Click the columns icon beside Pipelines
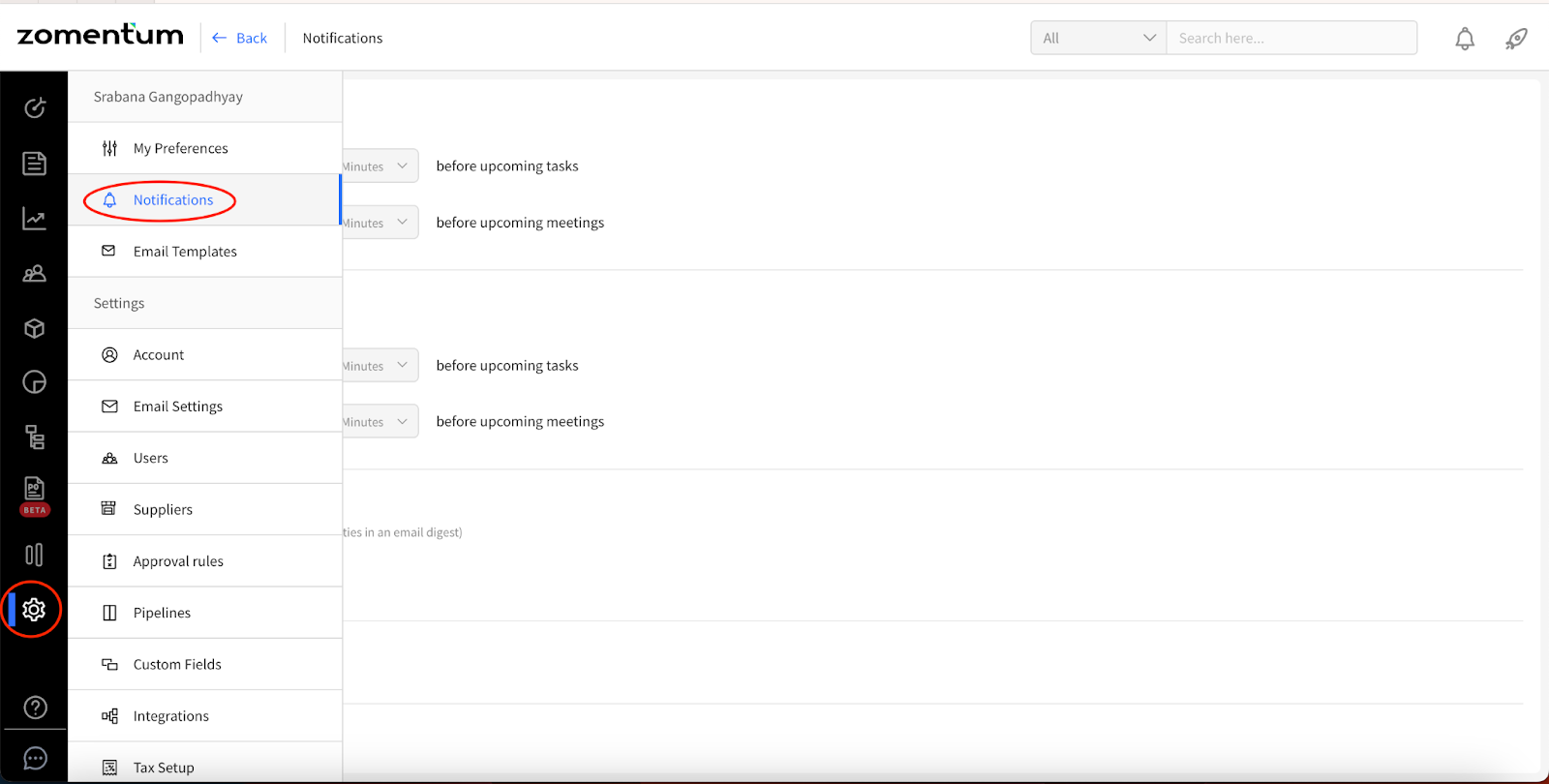The width and height of the screenshot is (1549, 784). click(x=109, y=613)
